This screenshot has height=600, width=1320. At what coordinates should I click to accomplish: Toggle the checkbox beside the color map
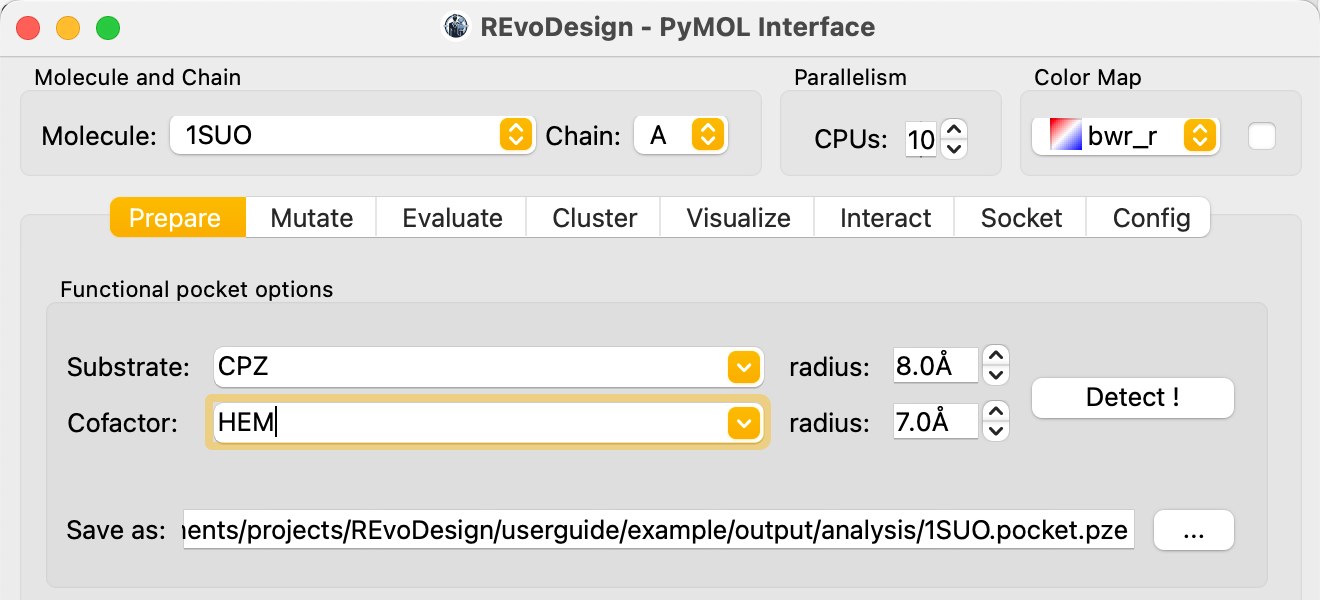tap(1262, 136)
